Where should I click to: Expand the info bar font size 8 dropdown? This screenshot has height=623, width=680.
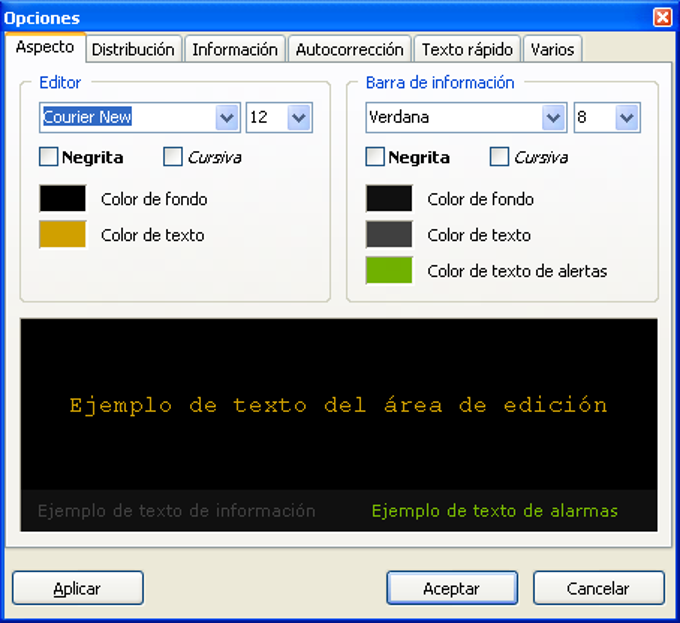coord(627,117)
